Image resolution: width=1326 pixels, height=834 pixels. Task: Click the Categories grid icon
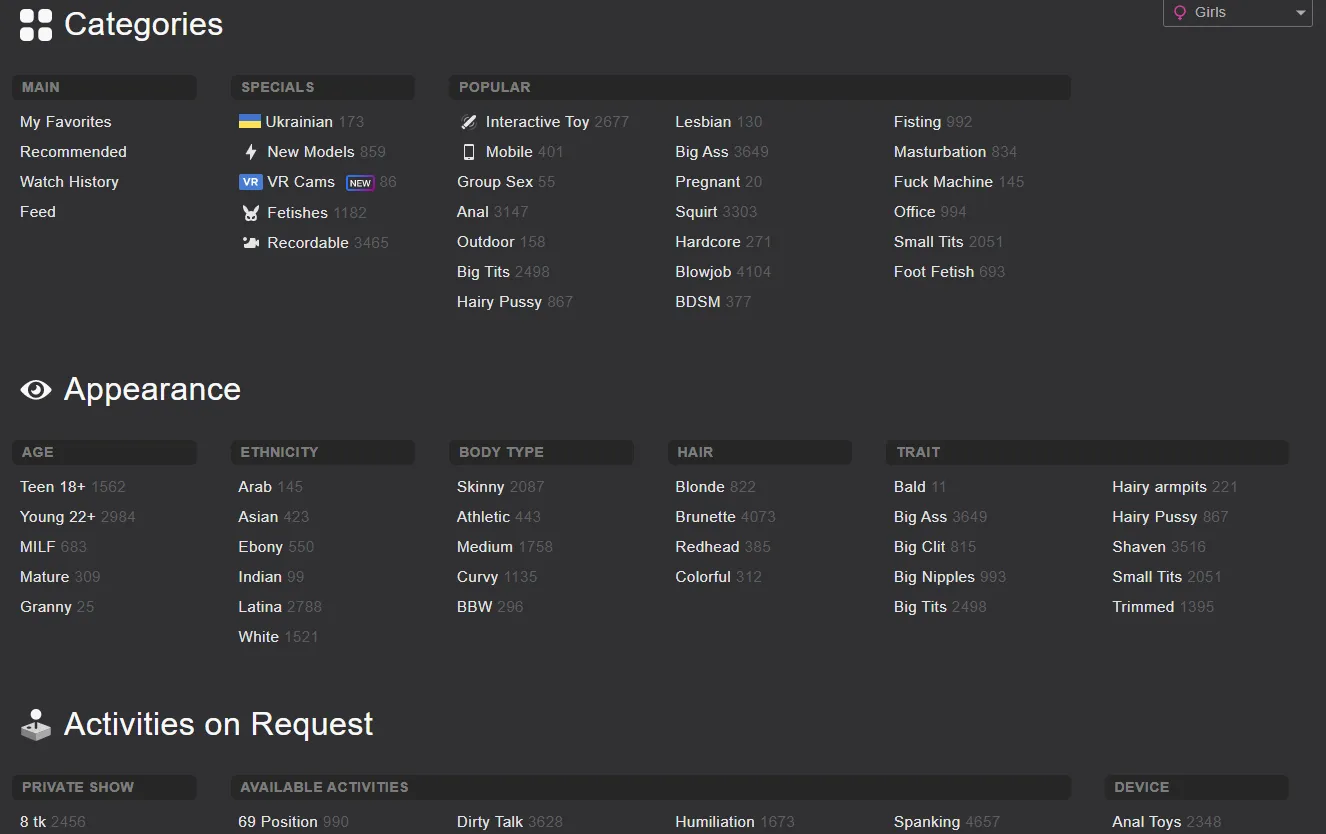(x=36, y=25)
